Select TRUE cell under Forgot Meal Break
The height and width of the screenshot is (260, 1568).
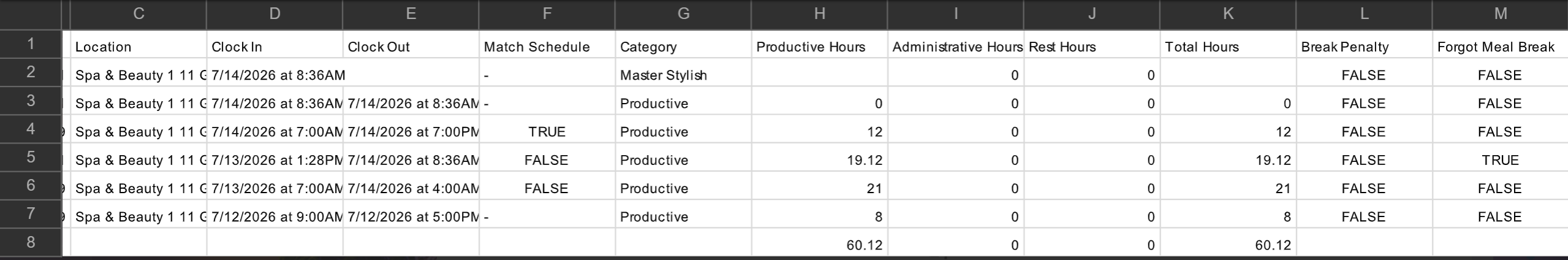1500,160
